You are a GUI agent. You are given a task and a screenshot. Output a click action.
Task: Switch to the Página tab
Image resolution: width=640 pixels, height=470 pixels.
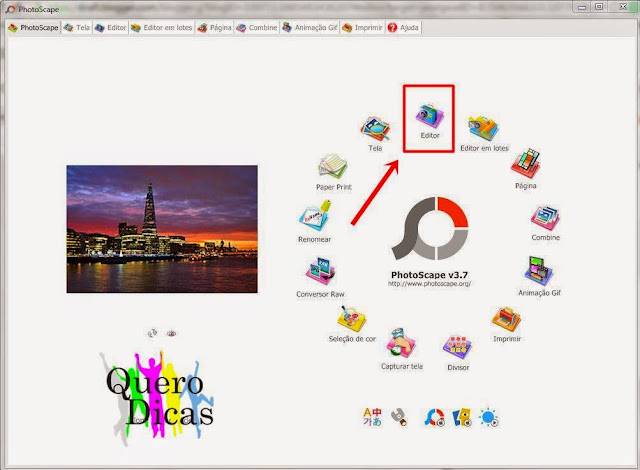pyautogui.click(x=214, y=28)
